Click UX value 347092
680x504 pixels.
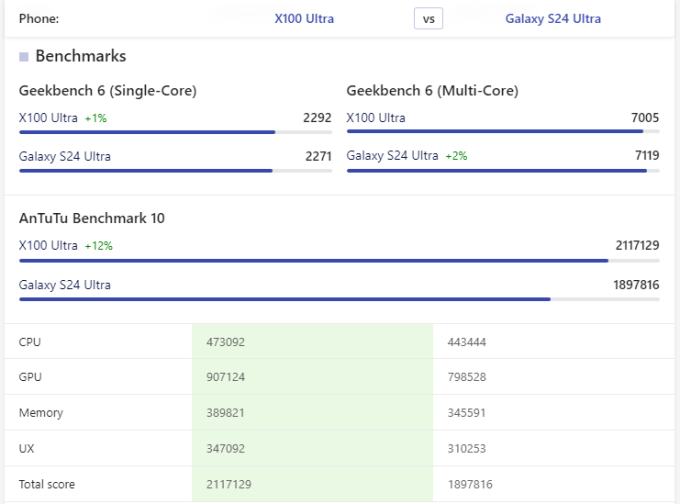[226, 448]
